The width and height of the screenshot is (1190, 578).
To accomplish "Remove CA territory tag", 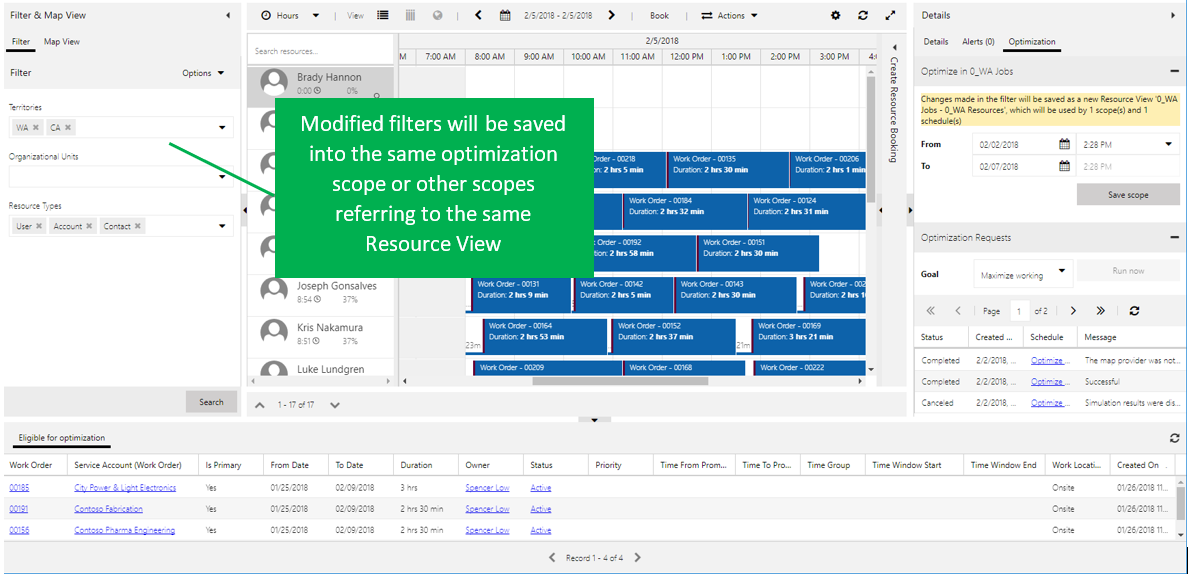I will 68,127.
